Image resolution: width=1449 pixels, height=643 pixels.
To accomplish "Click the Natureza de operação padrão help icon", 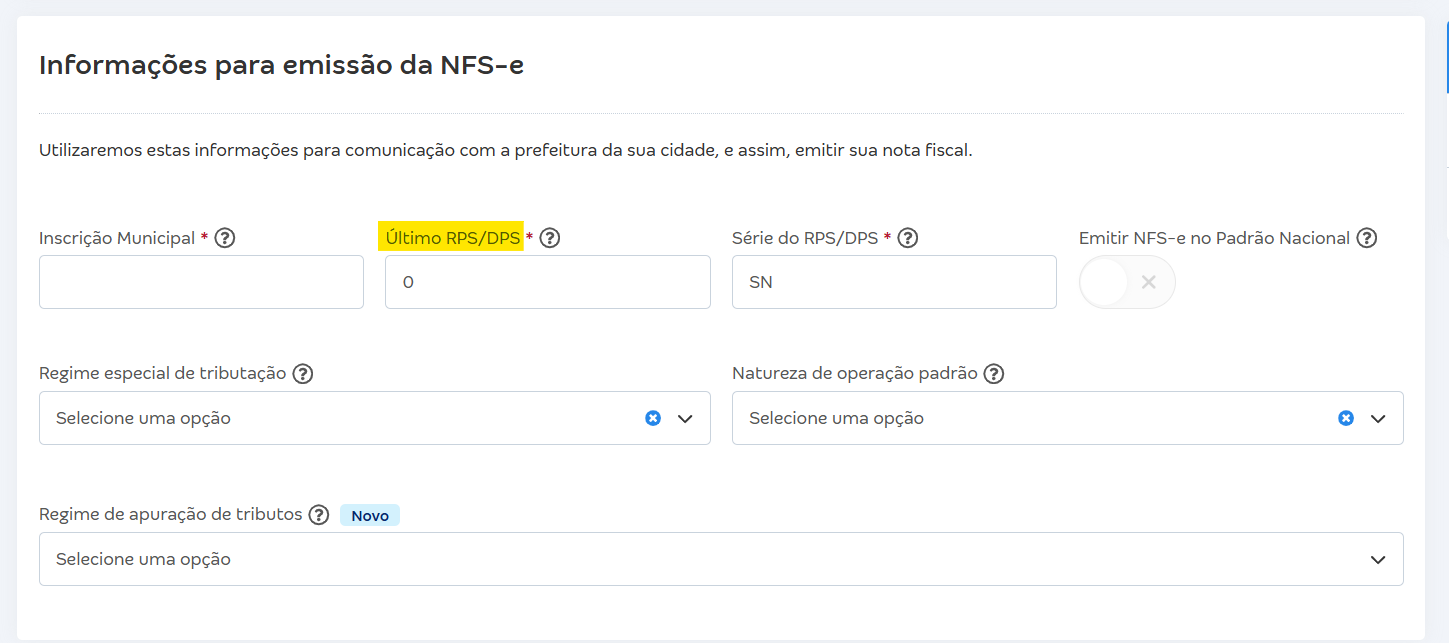I will pos(994,372).
